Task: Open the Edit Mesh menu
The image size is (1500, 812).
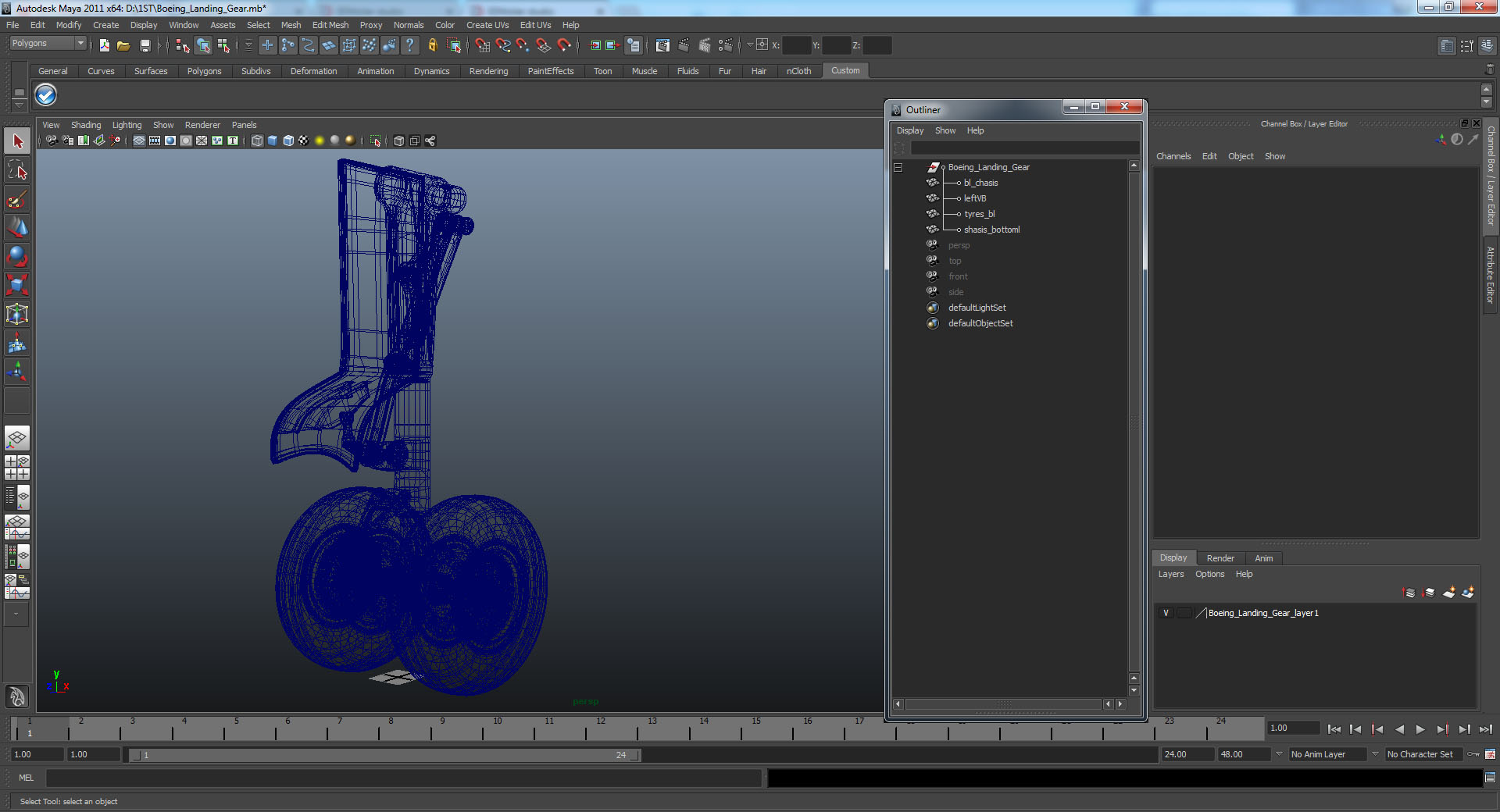Action: click(x=330, y=25)
